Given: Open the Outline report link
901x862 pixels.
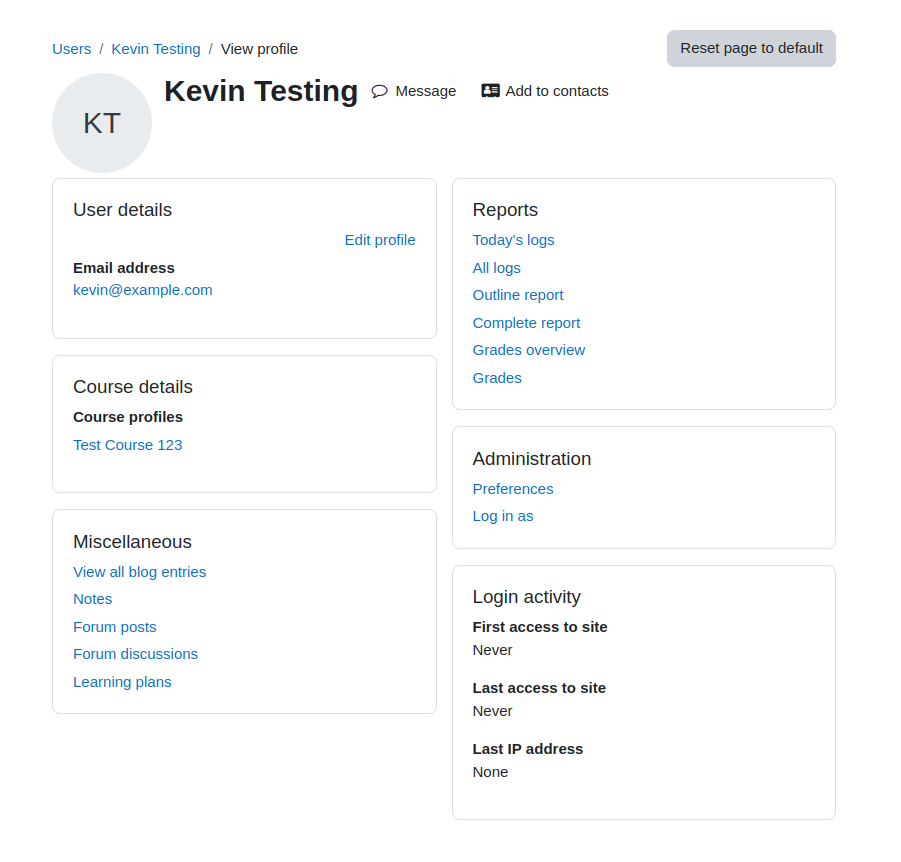Looking at the screenshot, I should click(x=518, y=295).
